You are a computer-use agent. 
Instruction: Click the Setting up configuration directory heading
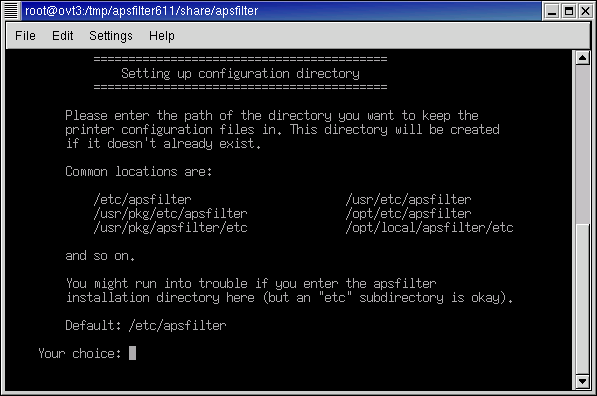[x=240, y=73]
